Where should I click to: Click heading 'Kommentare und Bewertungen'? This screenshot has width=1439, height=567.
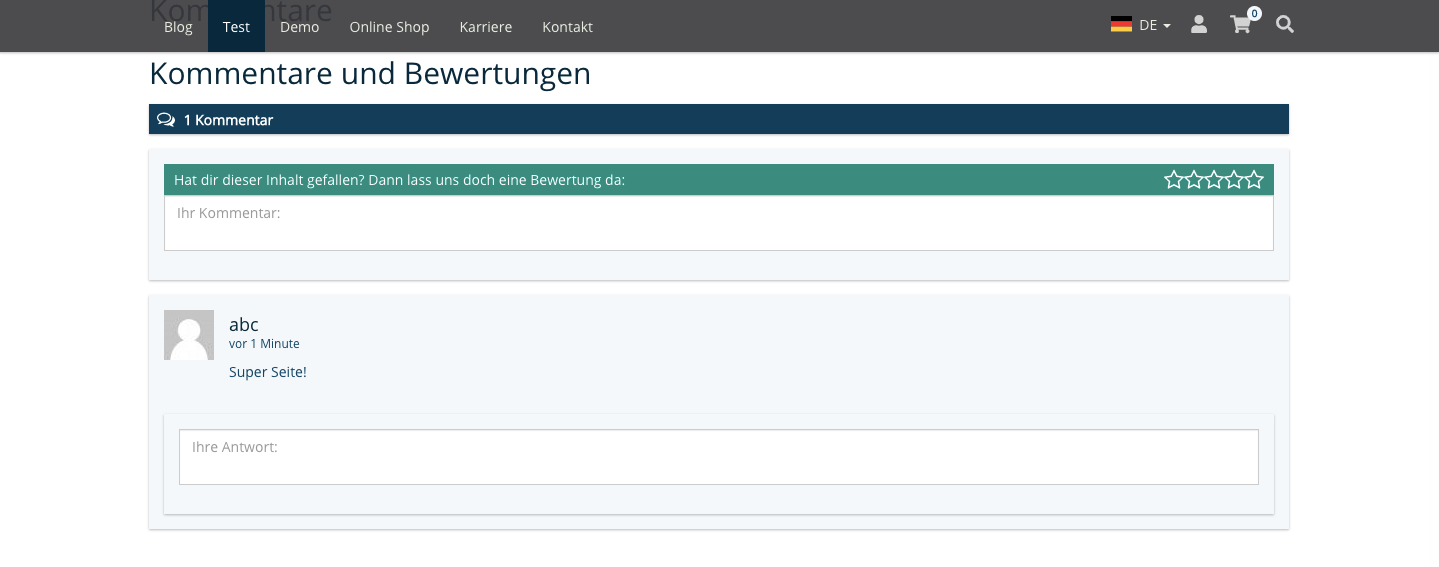click(370, 74)
